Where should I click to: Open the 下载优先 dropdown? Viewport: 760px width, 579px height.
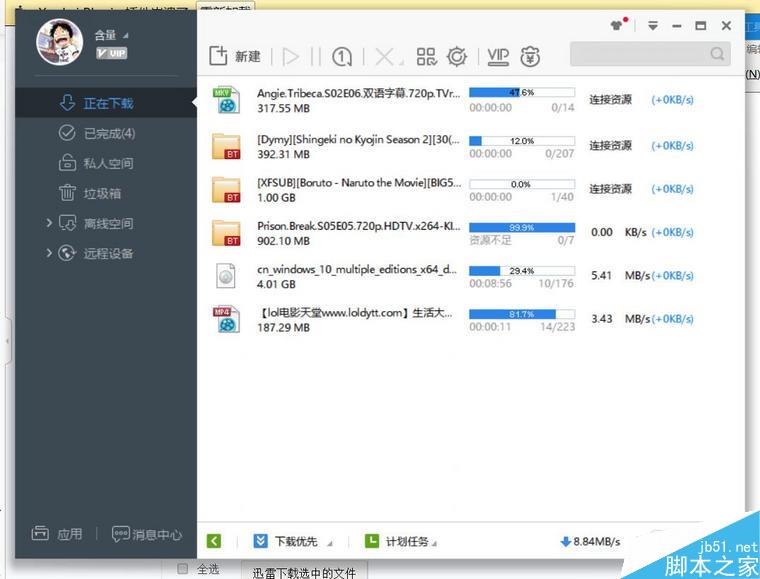click(x=293, y=541)
